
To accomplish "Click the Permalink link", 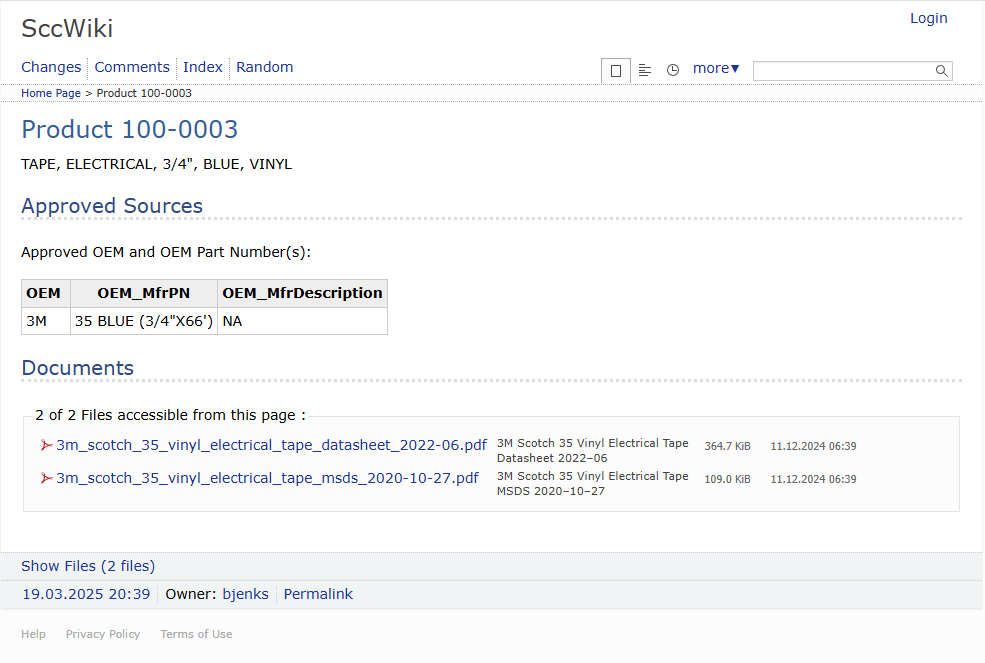I will click(318, 594).
